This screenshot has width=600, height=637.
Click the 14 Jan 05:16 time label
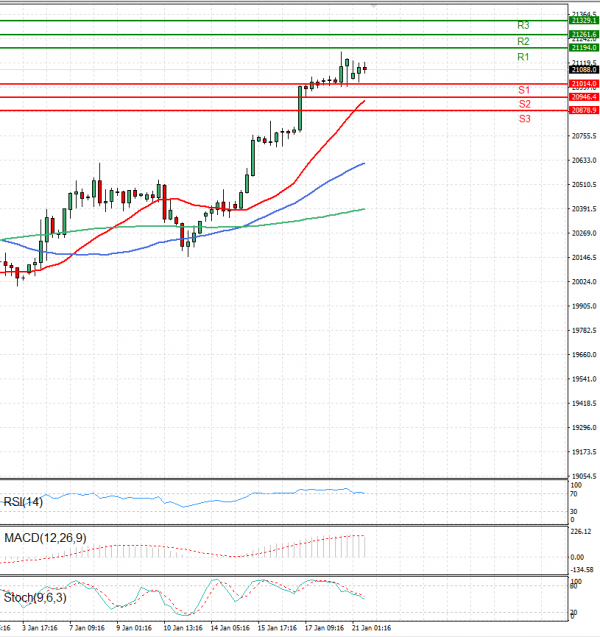coord(230,628)
